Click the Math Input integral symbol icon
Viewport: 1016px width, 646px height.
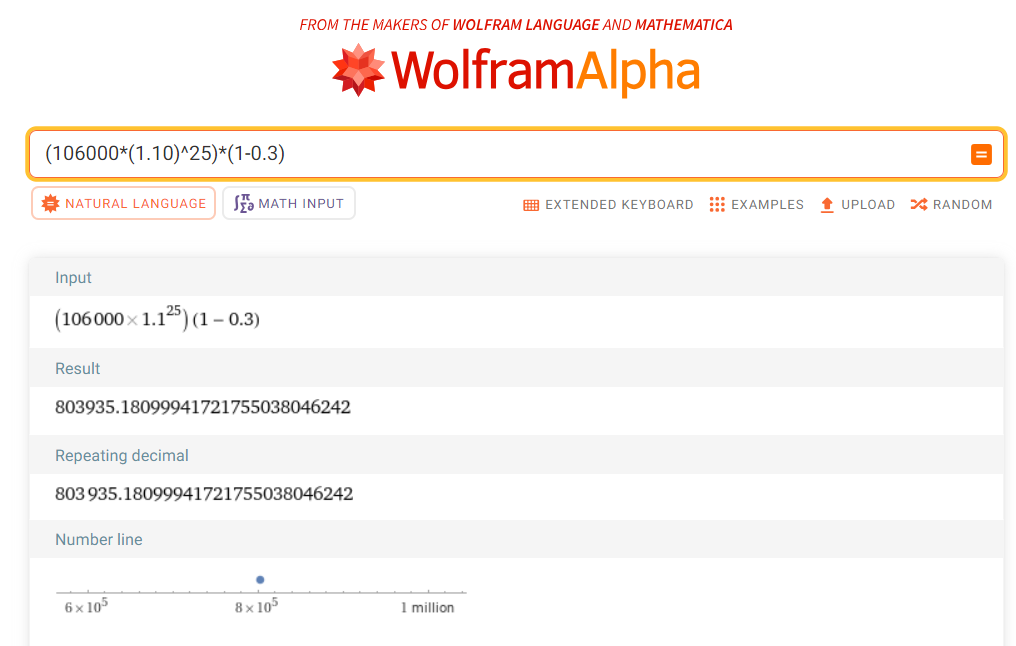[242, 204]
